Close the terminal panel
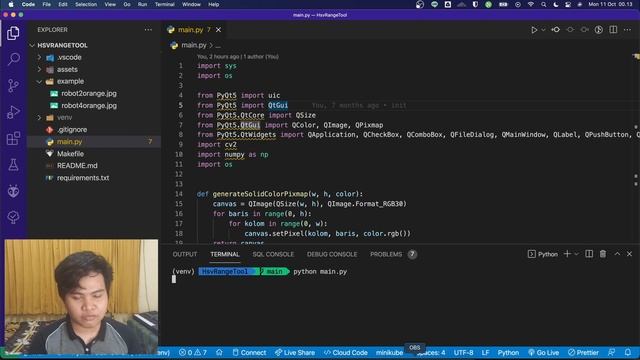This screenshot has width=640, height=360. (x=629, y=254)
